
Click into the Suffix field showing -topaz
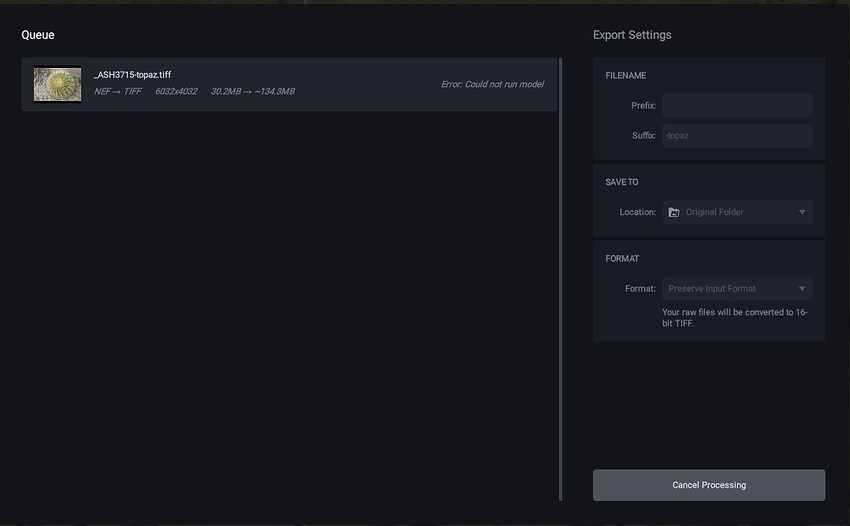tap(737, 136)
